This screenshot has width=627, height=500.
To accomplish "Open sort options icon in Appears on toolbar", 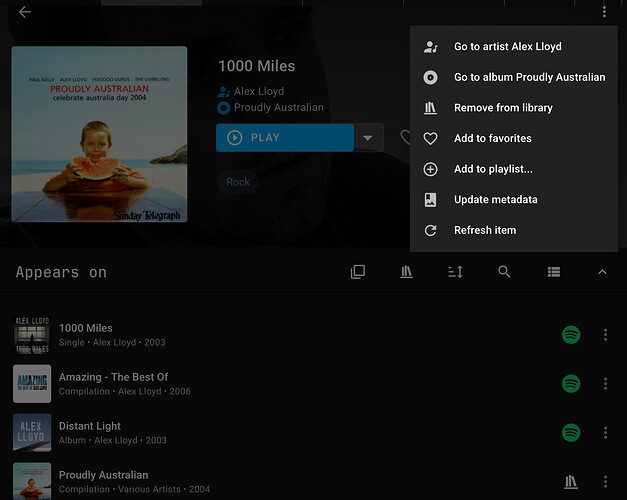I will [x=455, y=272].
